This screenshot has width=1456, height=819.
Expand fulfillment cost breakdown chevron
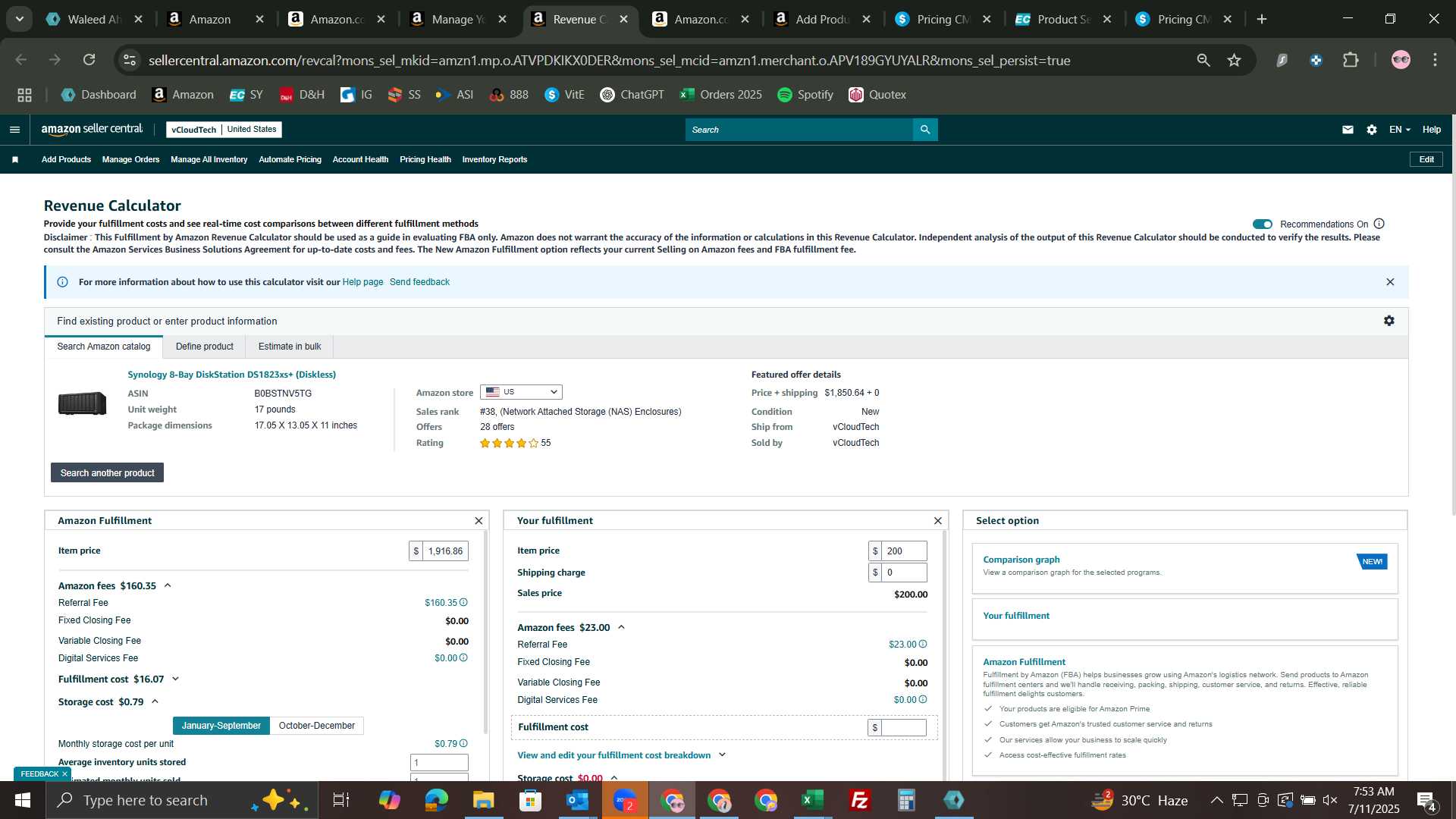point(722,755)
